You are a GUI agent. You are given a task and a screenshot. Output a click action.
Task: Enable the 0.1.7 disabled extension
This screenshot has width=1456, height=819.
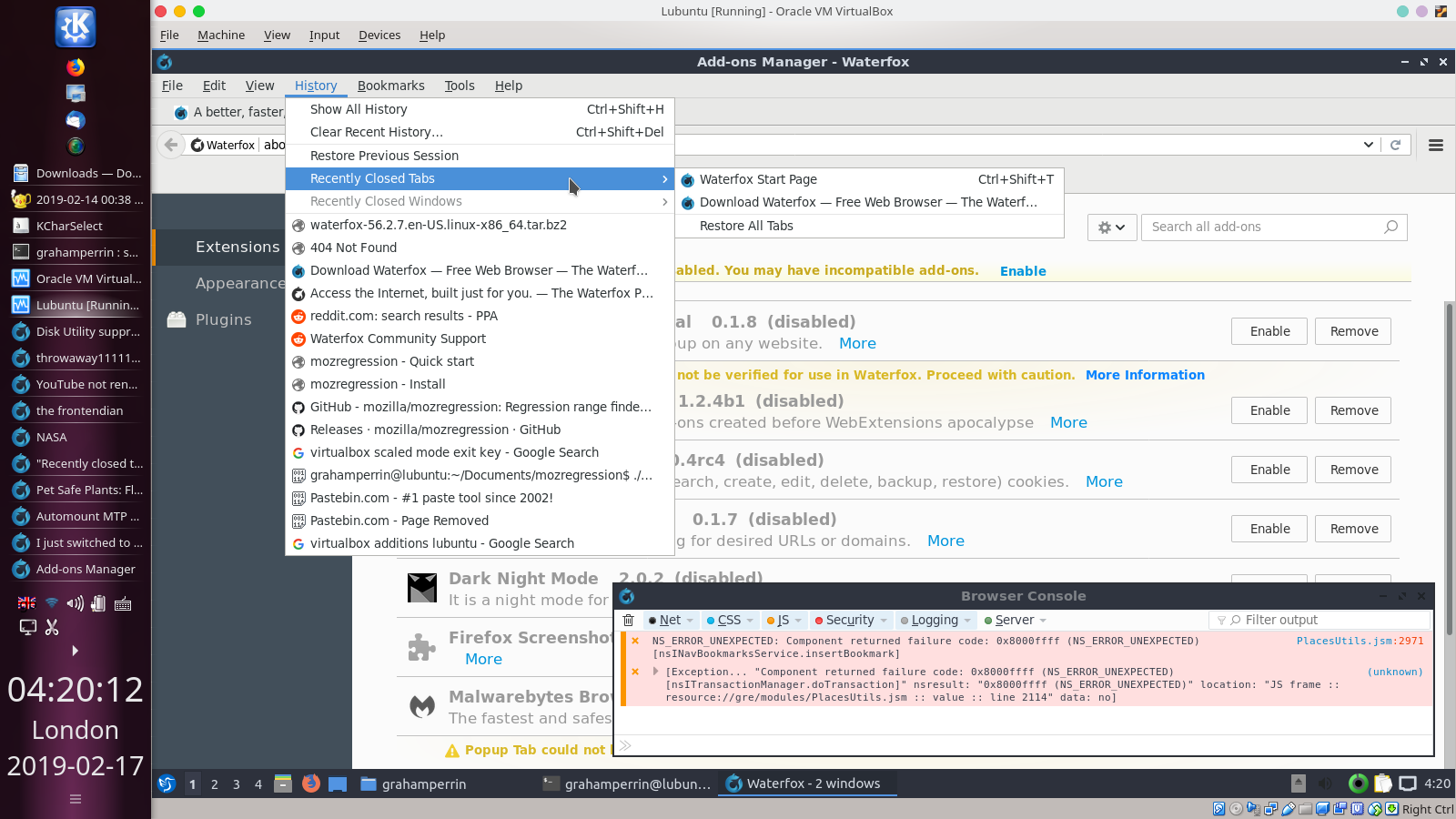click(x=1269, y=529)
